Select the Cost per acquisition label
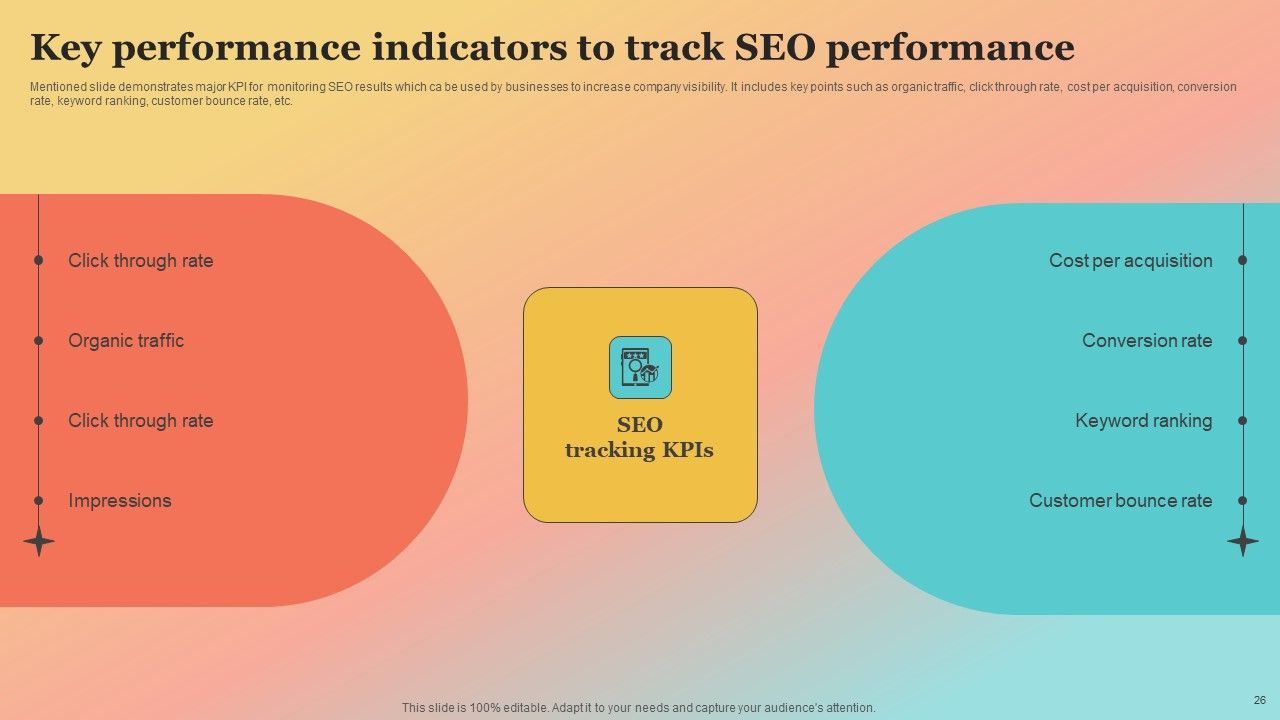 [1131, 261]
